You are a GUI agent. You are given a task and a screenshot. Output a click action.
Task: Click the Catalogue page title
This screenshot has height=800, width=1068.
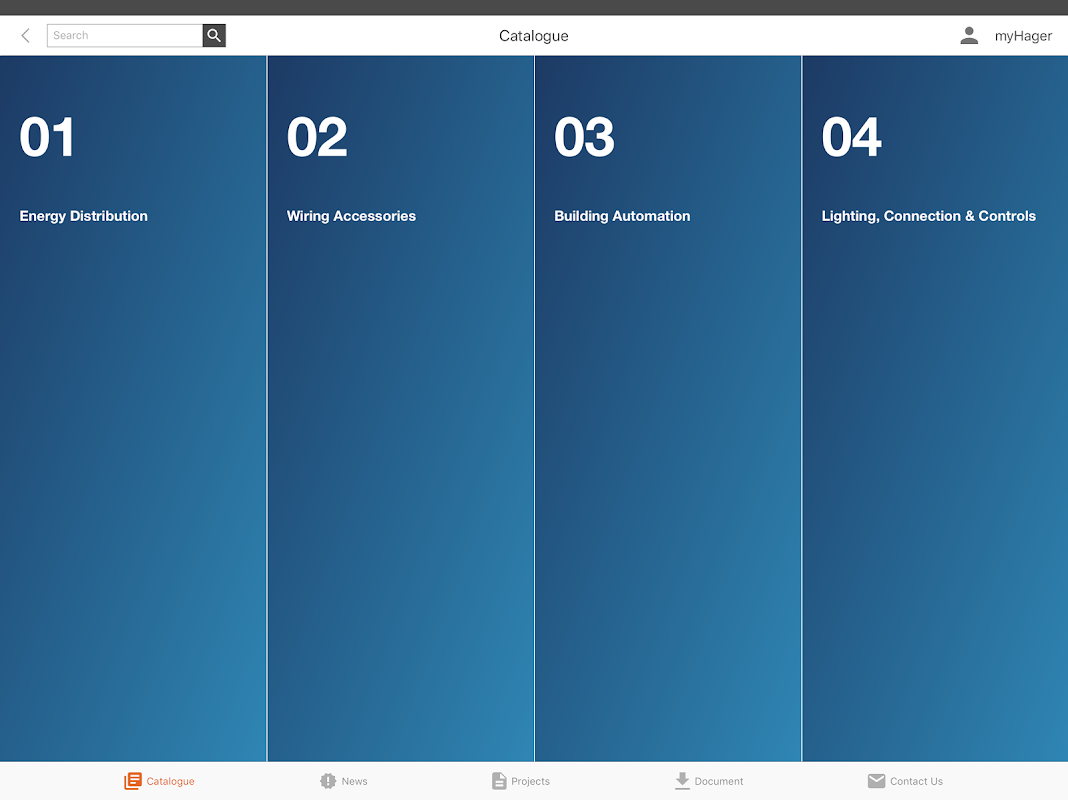coord(533,36)
